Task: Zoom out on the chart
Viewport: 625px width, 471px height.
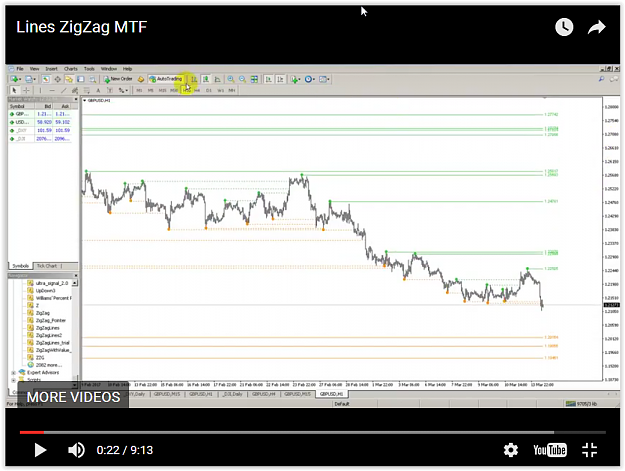Action: pos(242,79)
